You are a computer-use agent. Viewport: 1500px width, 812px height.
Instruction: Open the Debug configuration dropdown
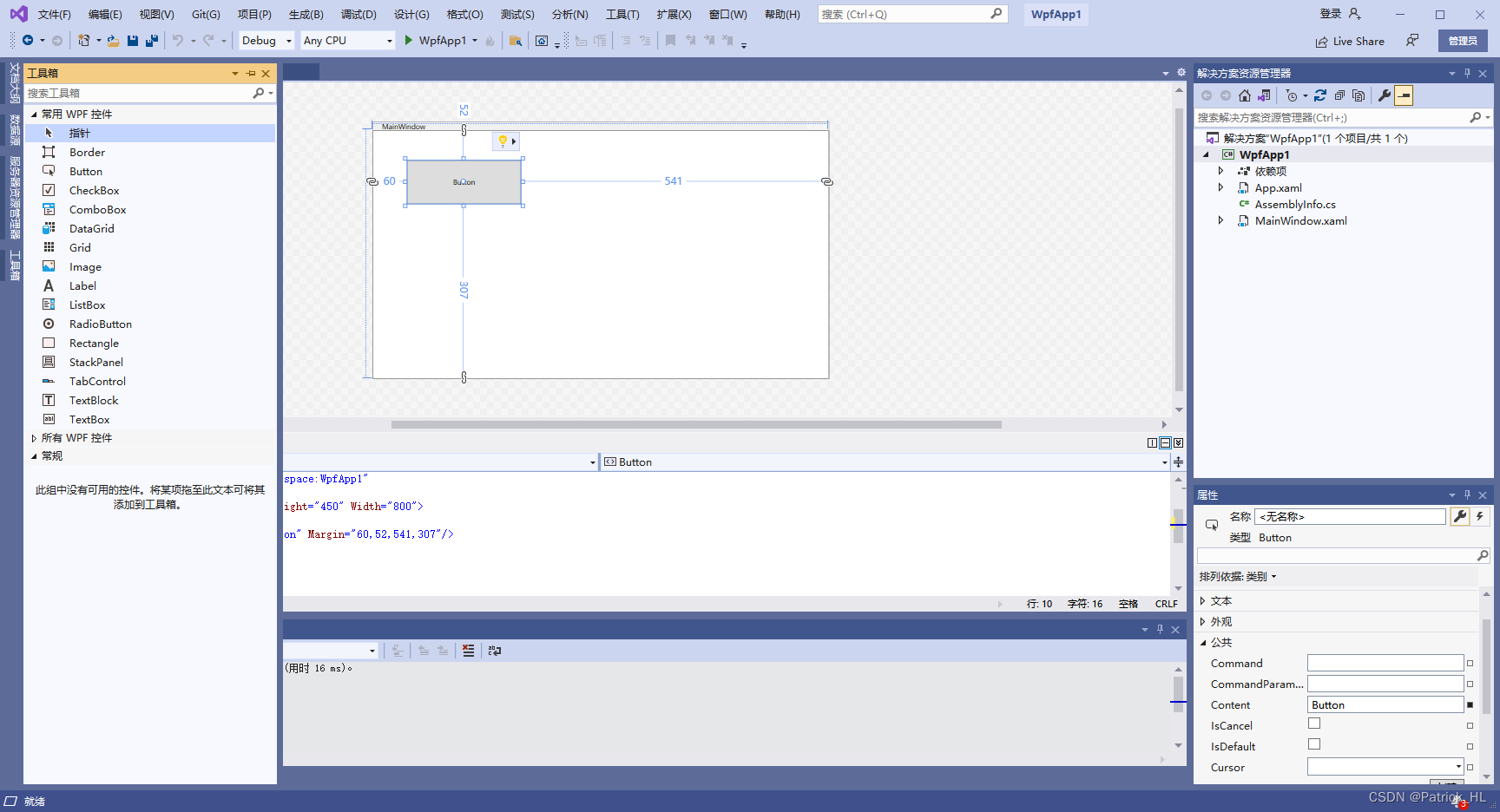[x=266, y=41]
